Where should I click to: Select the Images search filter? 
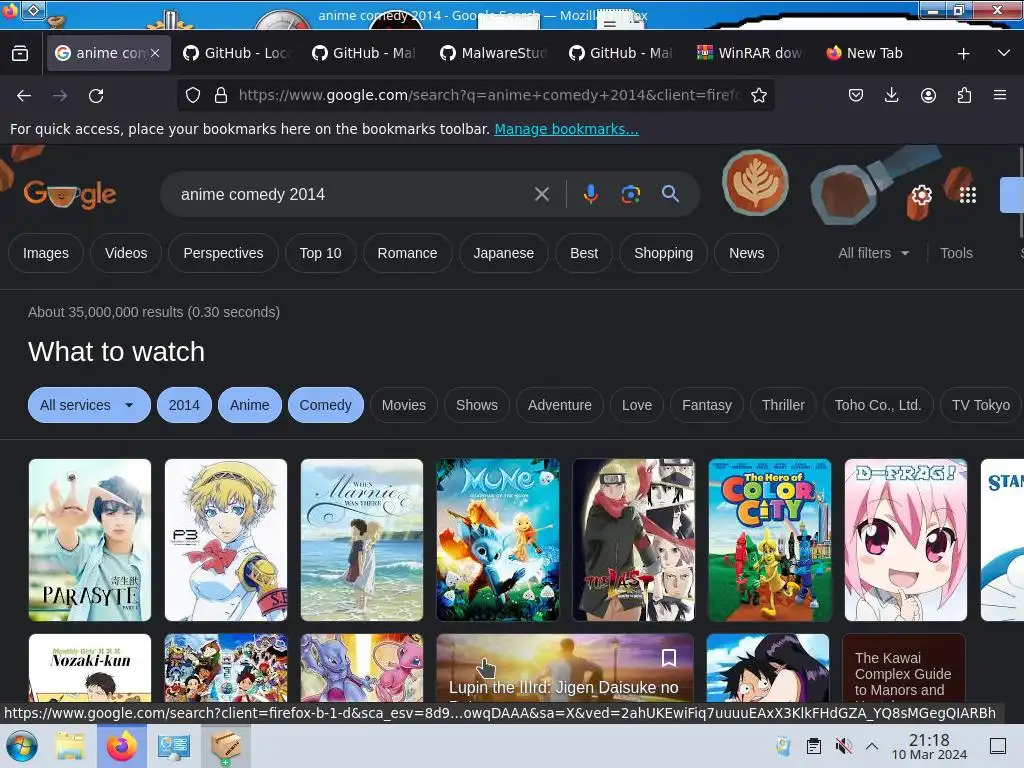[x=46, y=253]
